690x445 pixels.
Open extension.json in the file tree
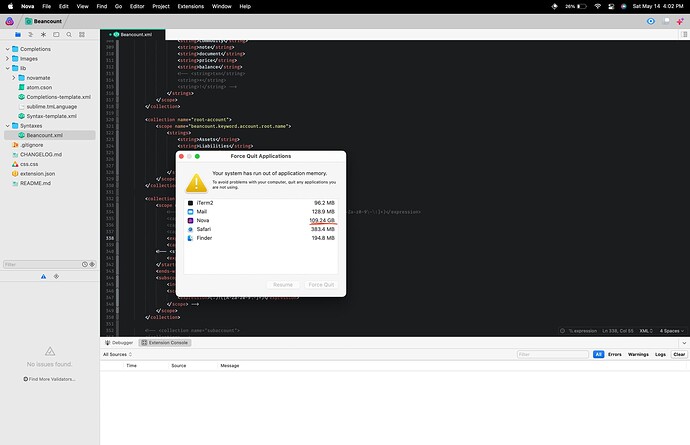pos(37,174)
